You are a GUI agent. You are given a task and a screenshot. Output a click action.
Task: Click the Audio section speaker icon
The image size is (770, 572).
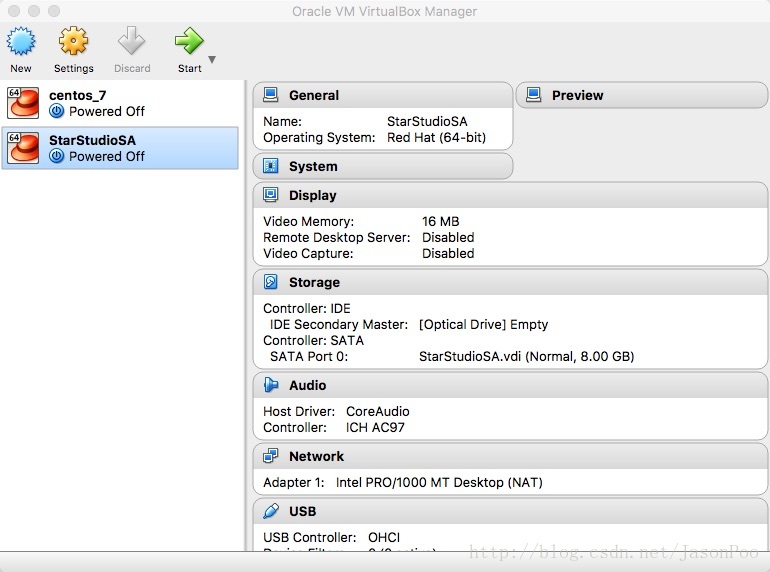(x=271, y=385)
